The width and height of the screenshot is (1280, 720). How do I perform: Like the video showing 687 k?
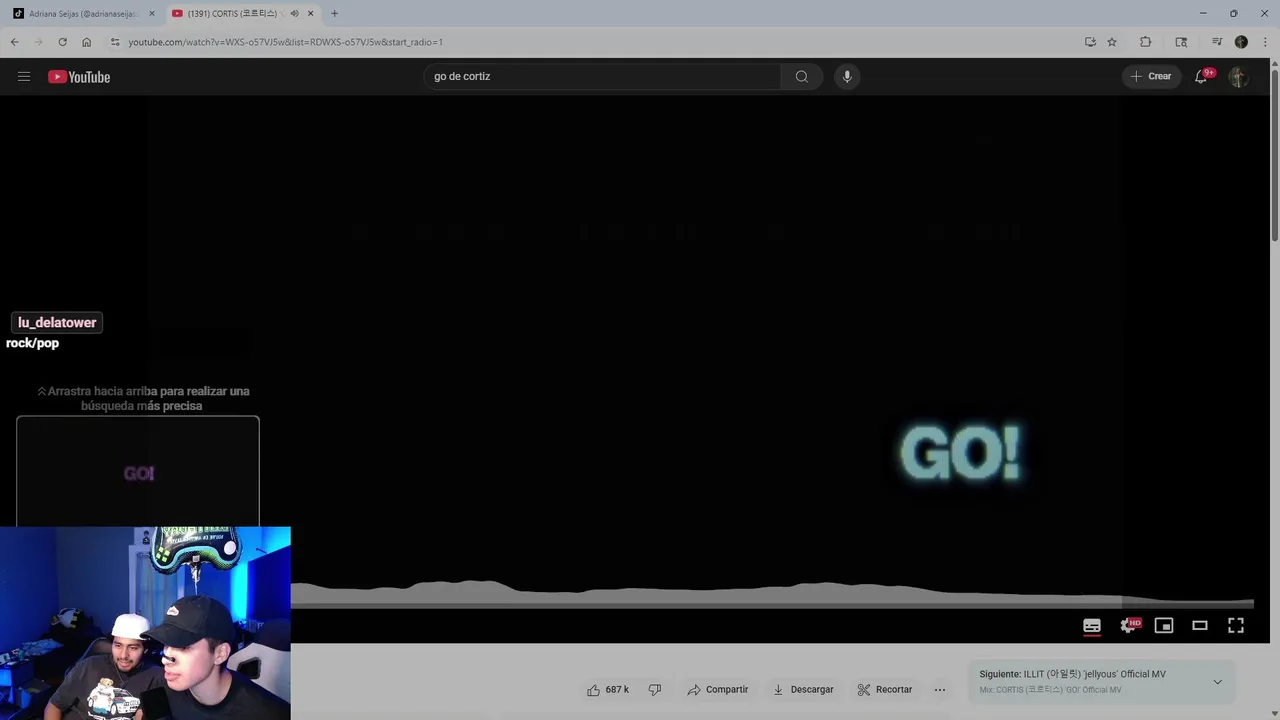click(608, 689)
